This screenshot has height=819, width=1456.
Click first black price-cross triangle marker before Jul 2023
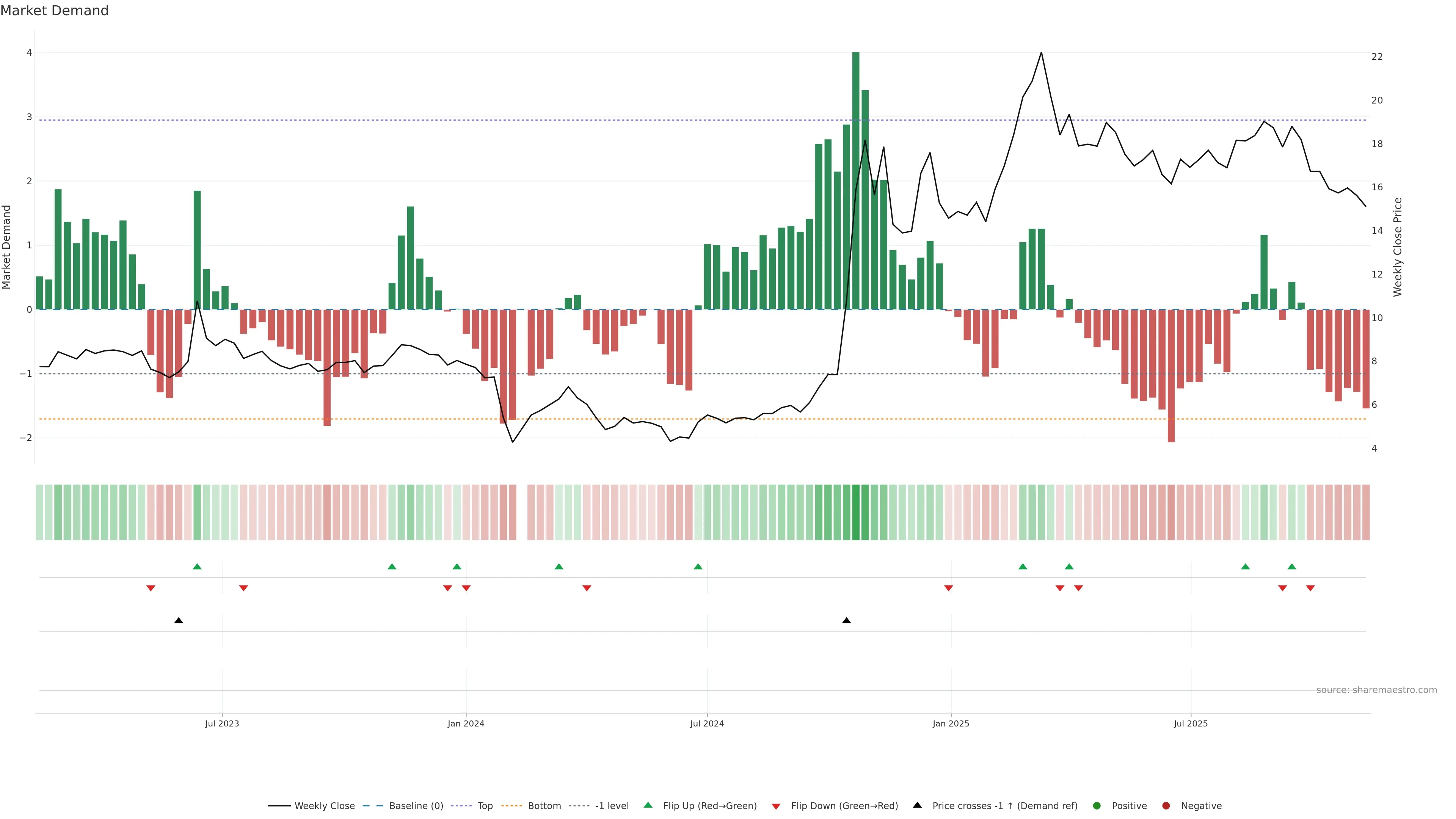pos(179,621)
